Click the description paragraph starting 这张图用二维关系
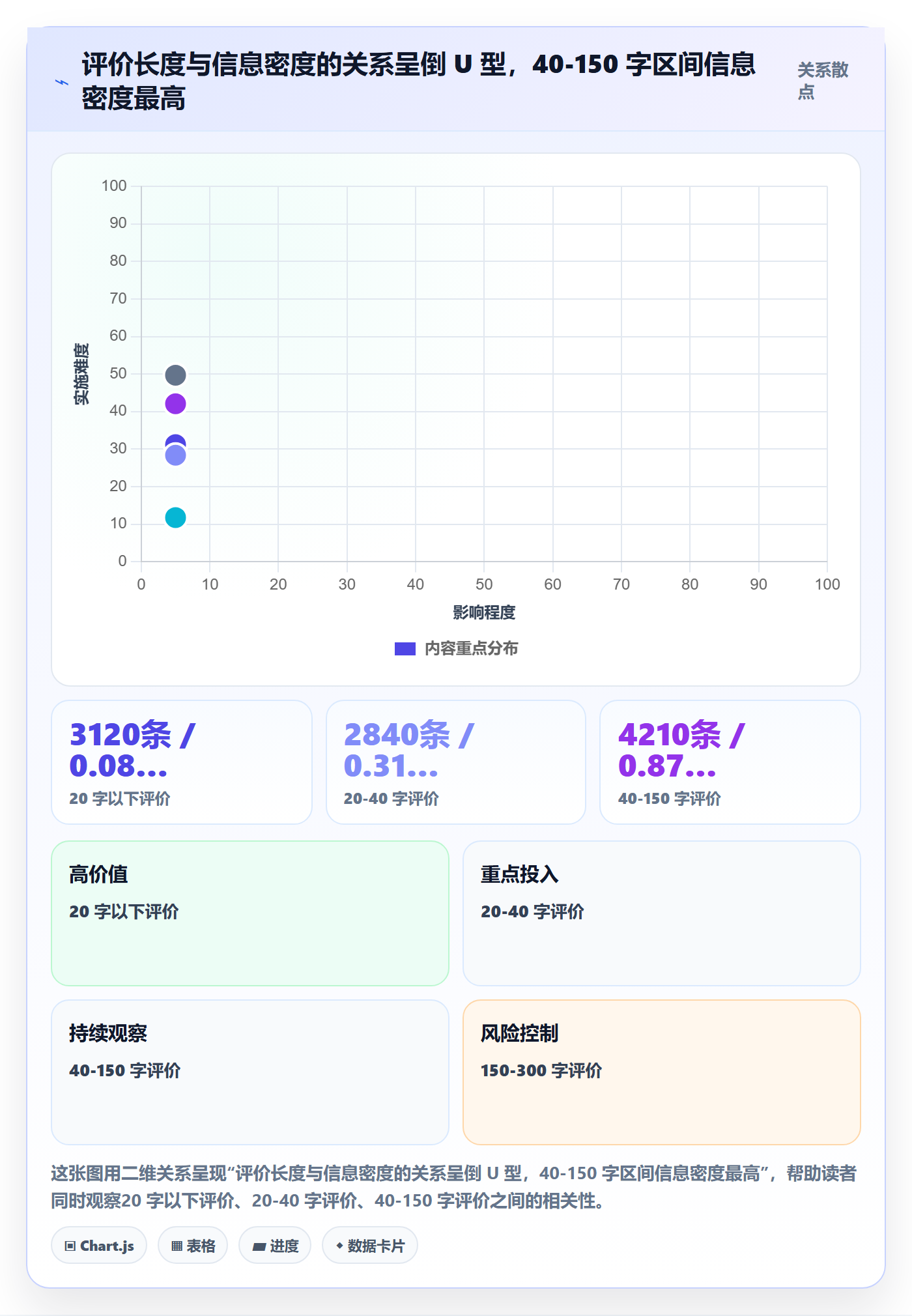Viewport: 912px width, 1316px height. point(454,1187)
